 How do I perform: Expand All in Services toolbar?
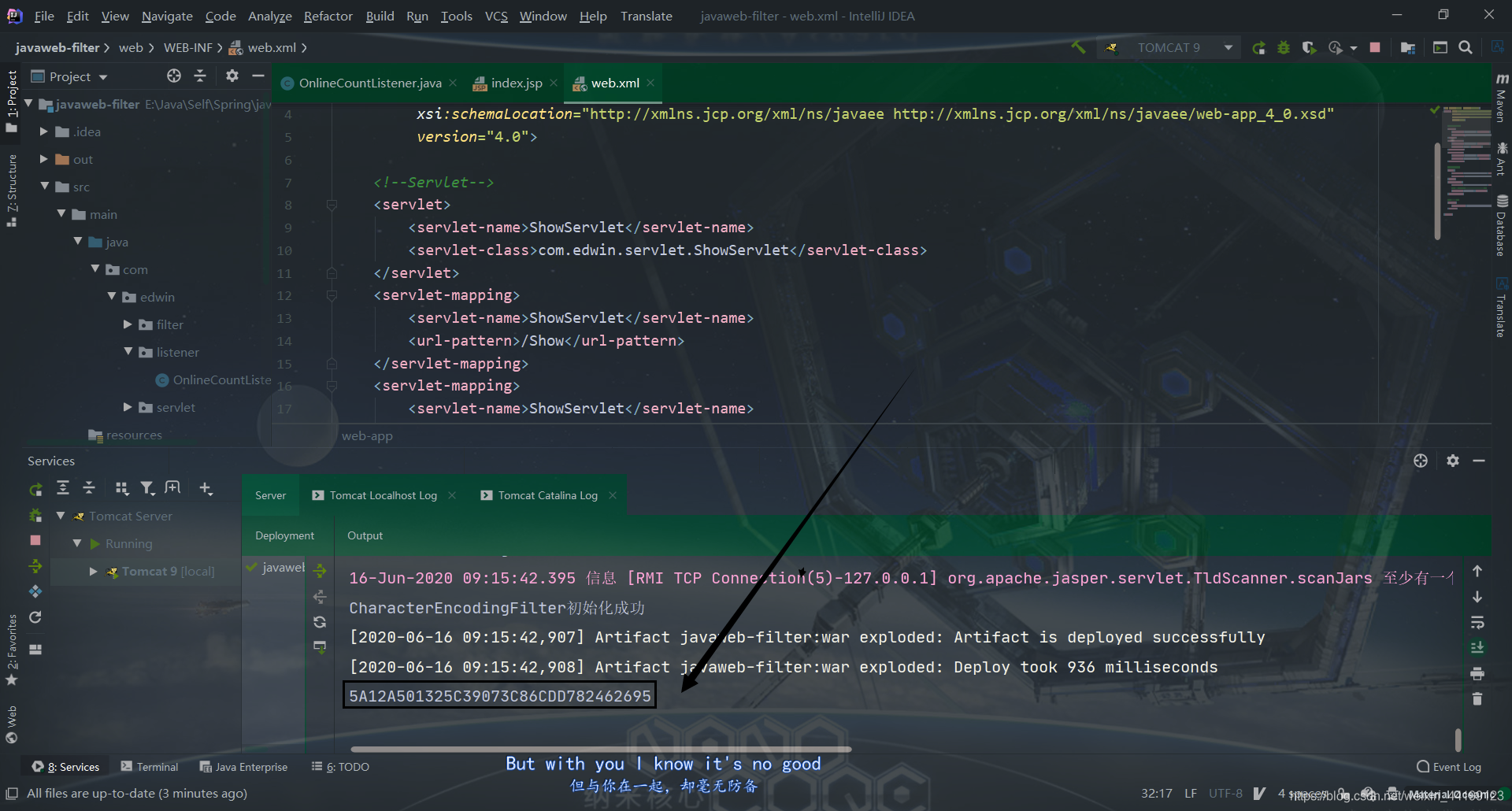click(x=63, y=488)
